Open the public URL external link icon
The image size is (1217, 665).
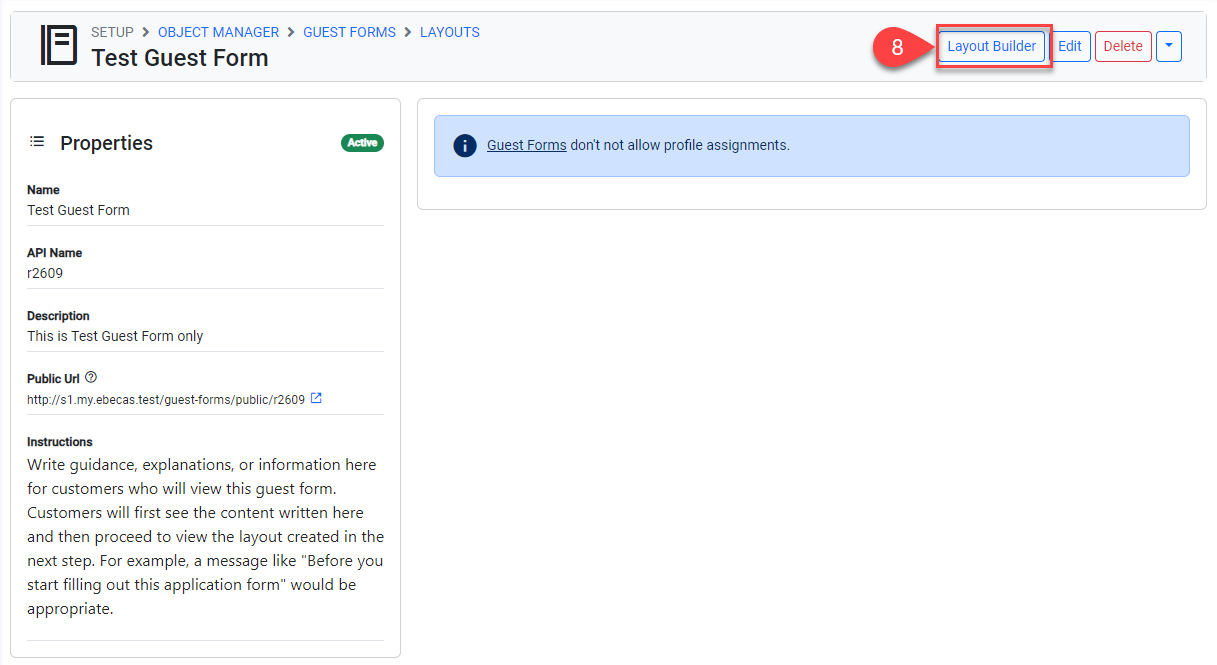coord(316,398)
